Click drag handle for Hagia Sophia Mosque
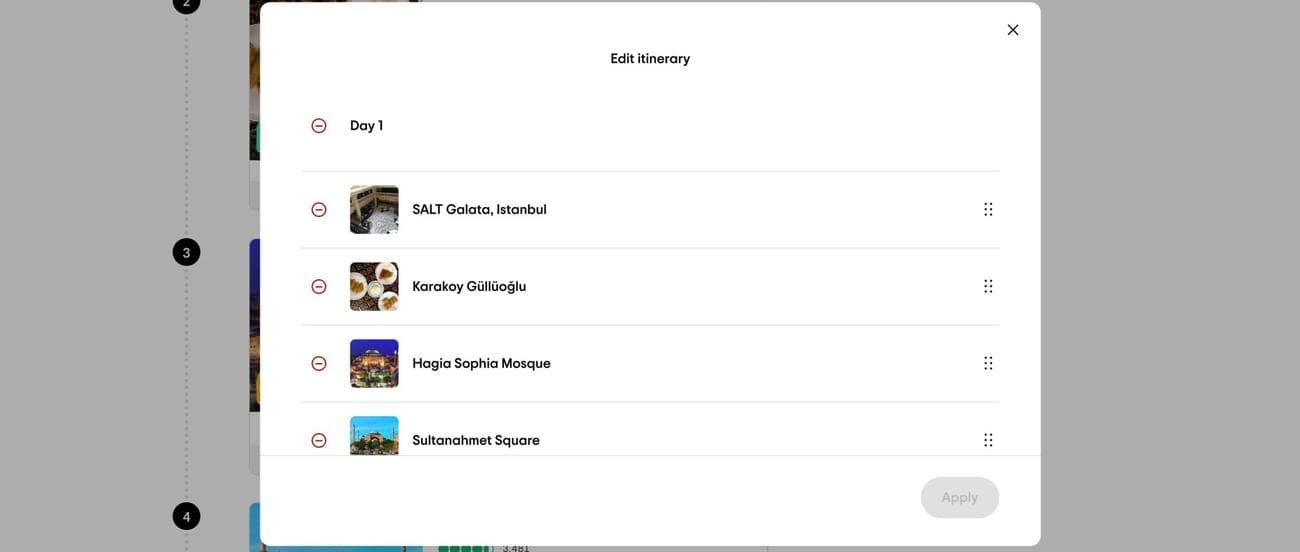Viewport: 1300px width, 552px height. pyautogui.click(x=988, y=364)
